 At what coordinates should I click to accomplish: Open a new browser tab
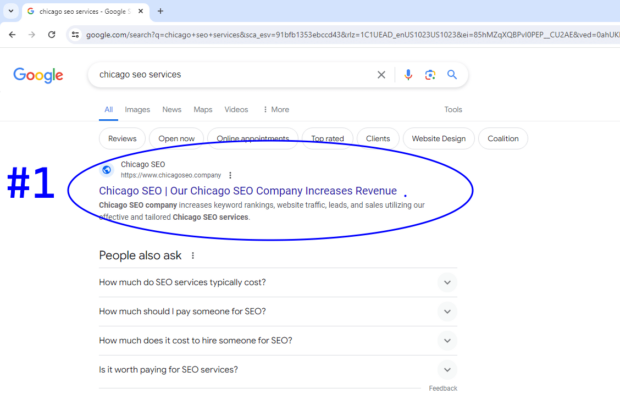click(160, 11)
